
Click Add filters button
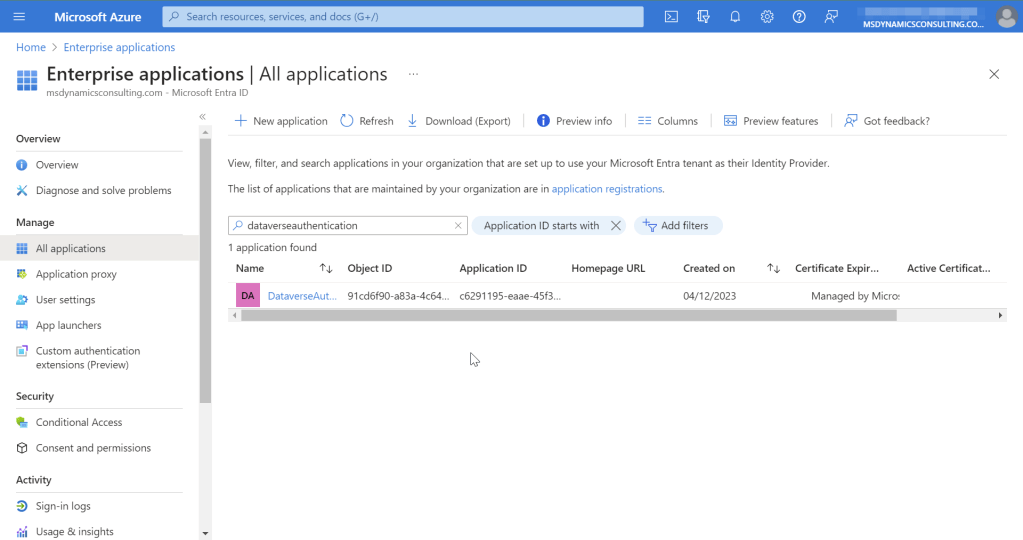point(677,226)
